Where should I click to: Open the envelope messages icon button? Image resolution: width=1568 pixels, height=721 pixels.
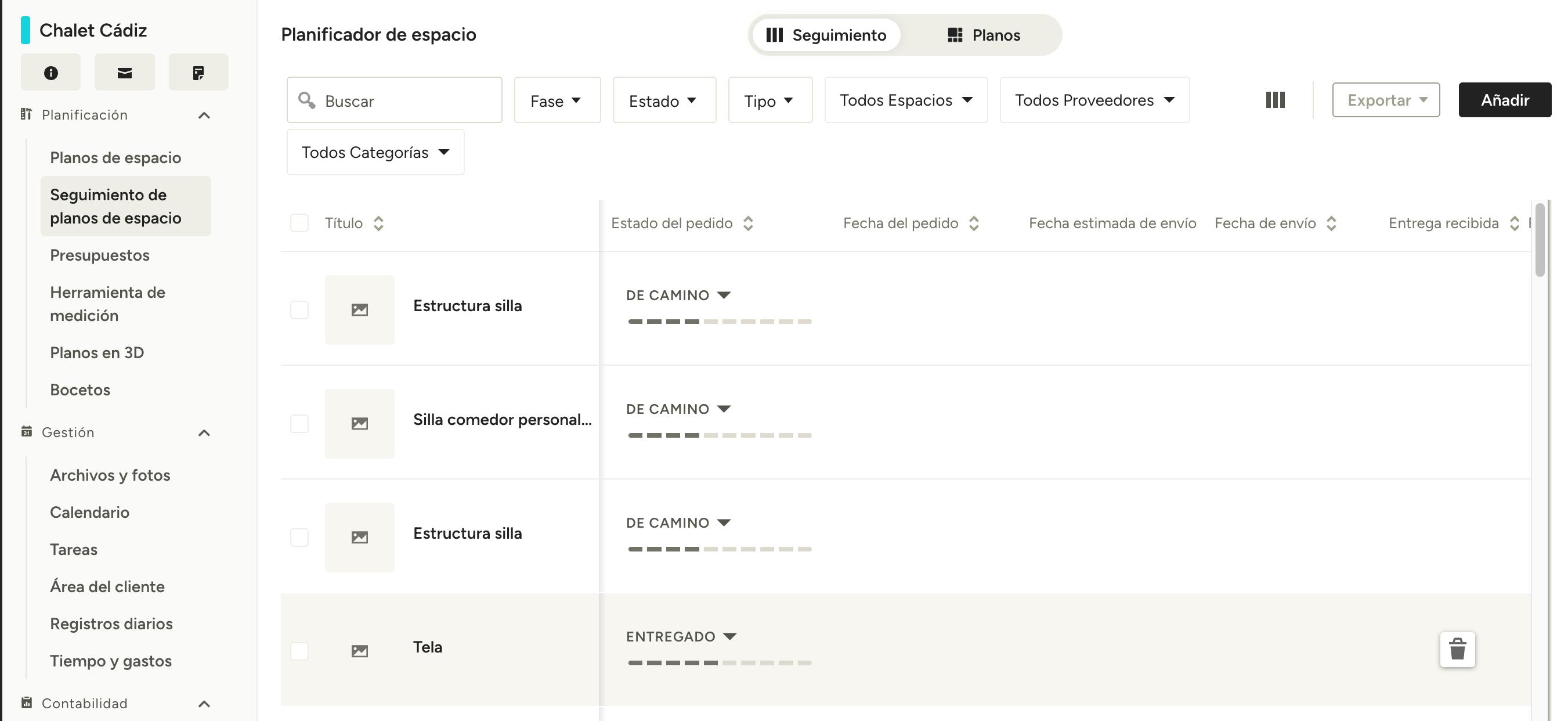coord(124,73)
